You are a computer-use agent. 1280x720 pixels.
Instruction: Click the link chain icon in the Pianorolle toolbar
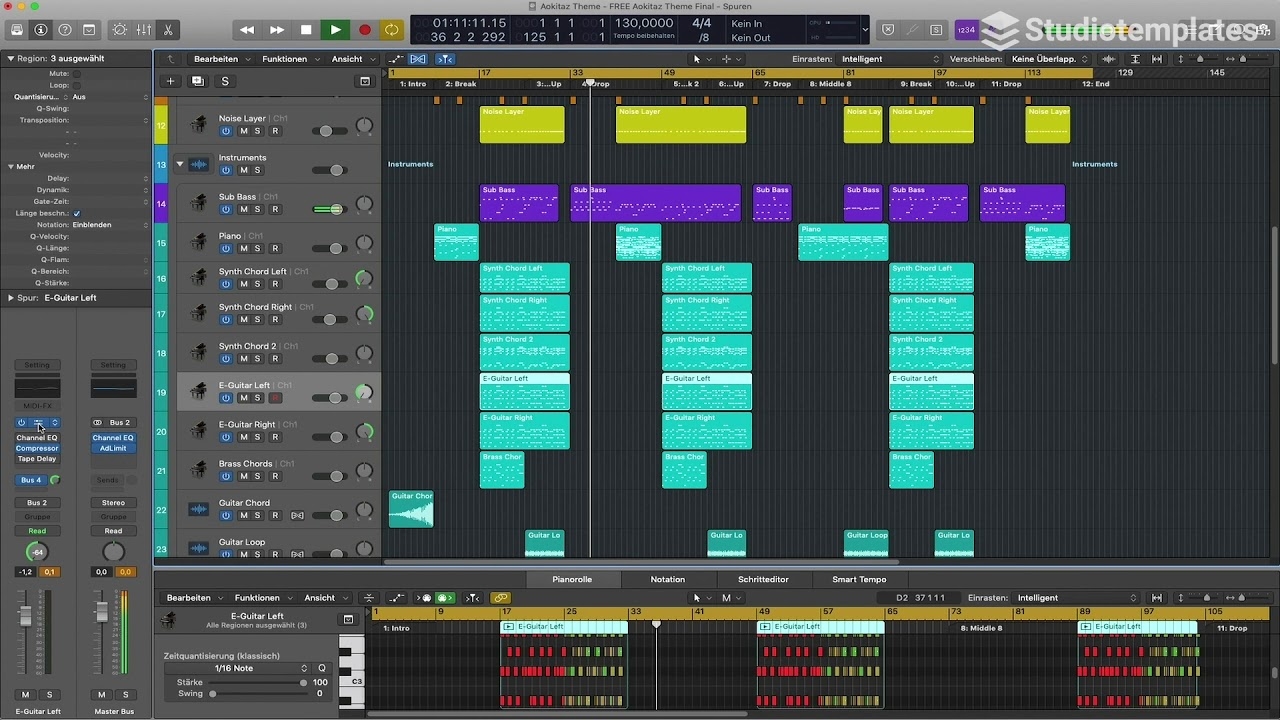pyautogui.click(x=500, y=597)
